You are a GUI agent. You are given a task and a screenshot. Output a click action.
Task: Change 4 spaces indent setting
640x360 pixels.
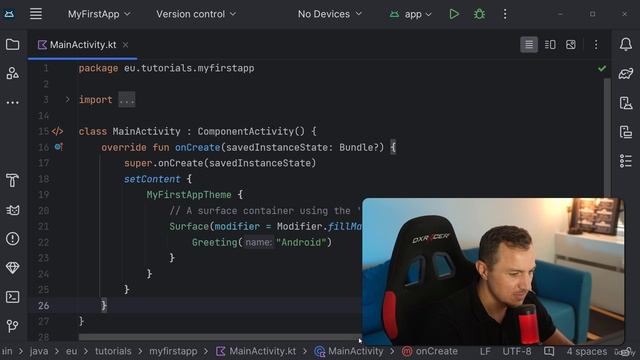tap(587, 351)
